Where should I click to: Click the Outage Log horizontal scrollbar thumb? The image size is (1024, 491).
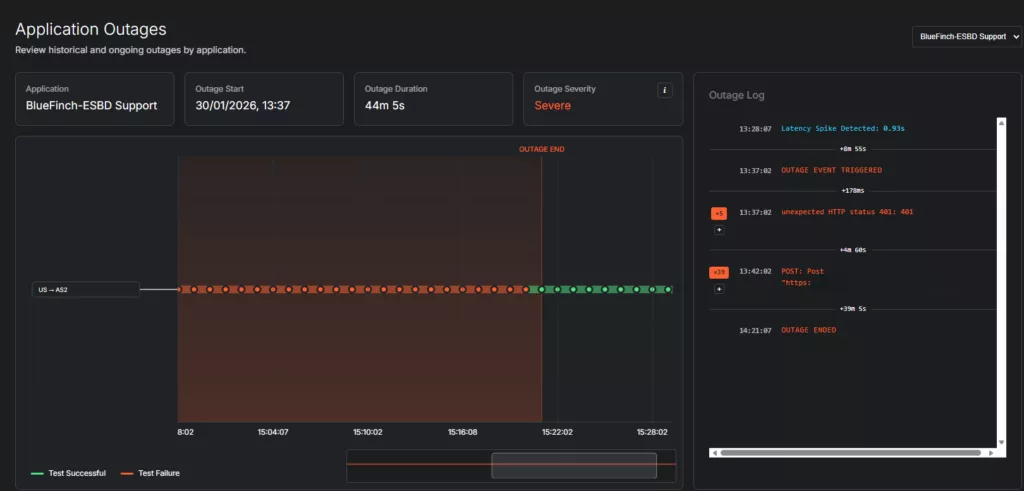[850, 452]
